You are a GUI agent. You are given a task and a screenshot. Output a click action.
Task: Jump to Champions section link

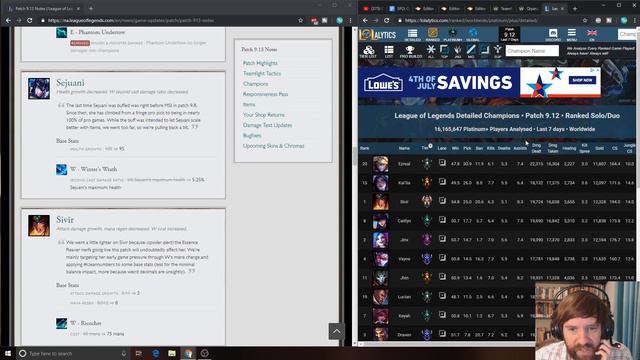click(256, 84)
